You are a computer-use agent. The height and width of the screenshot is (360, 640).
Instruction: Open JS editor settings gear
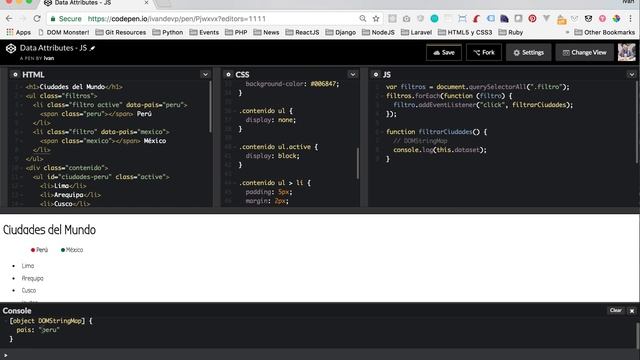[376, 75]
